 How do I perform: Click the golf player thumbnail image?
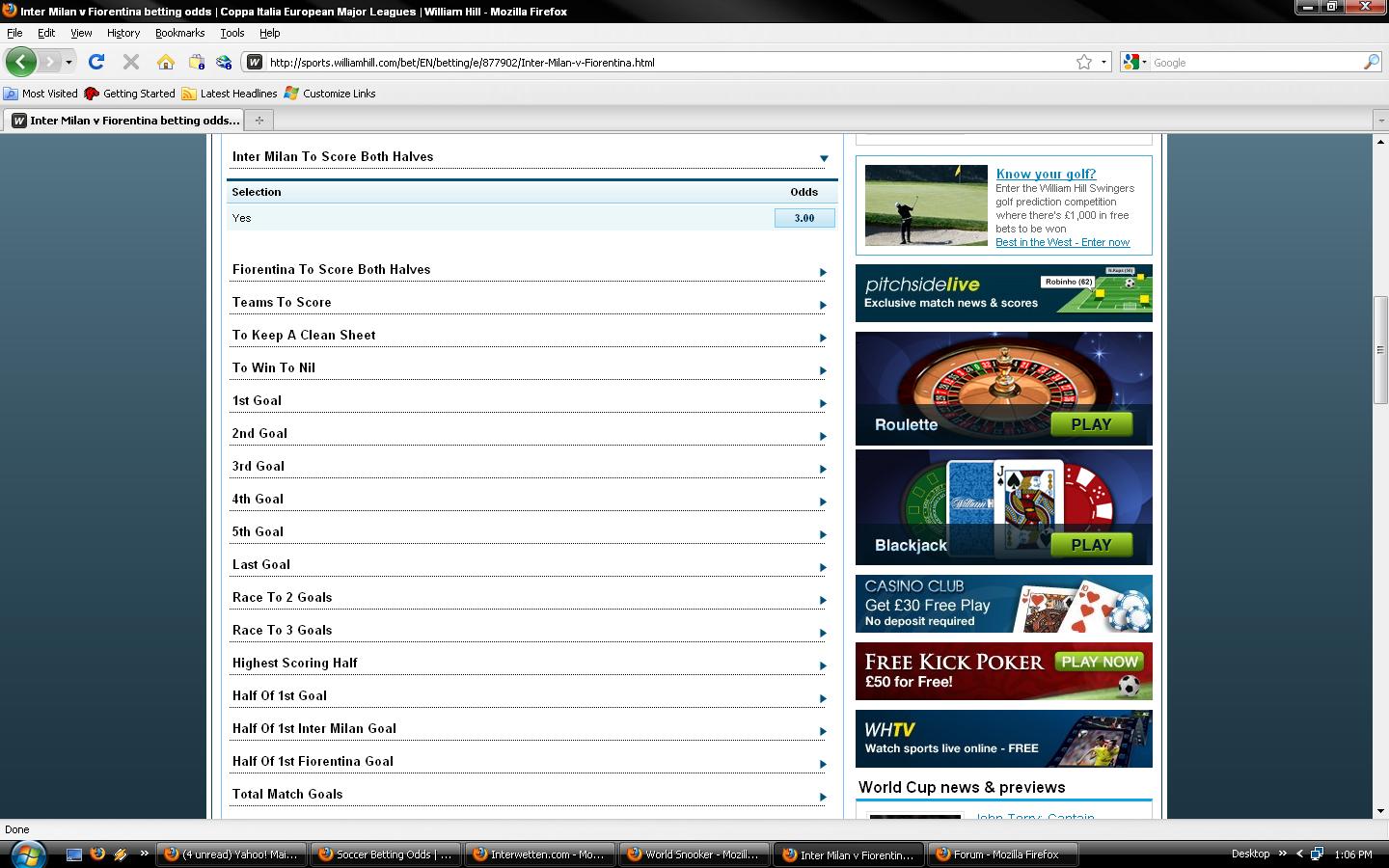coord(926,205)
